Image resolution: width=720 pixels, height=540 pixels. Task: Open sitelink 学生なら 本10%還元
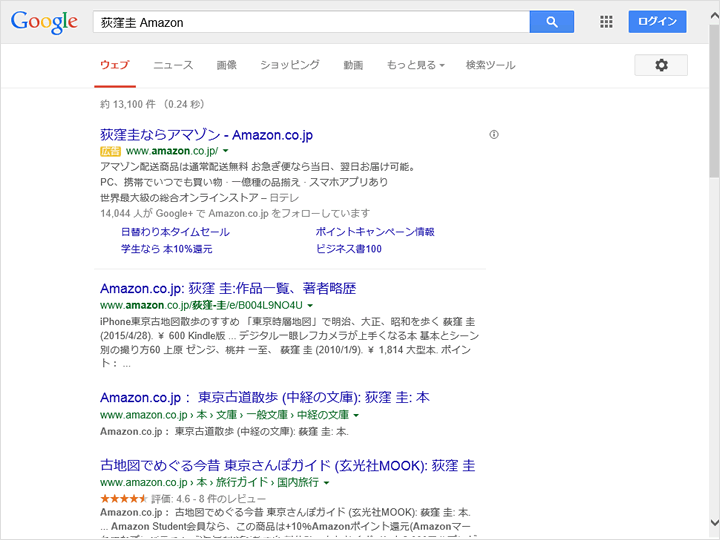(x=166, y=249)
